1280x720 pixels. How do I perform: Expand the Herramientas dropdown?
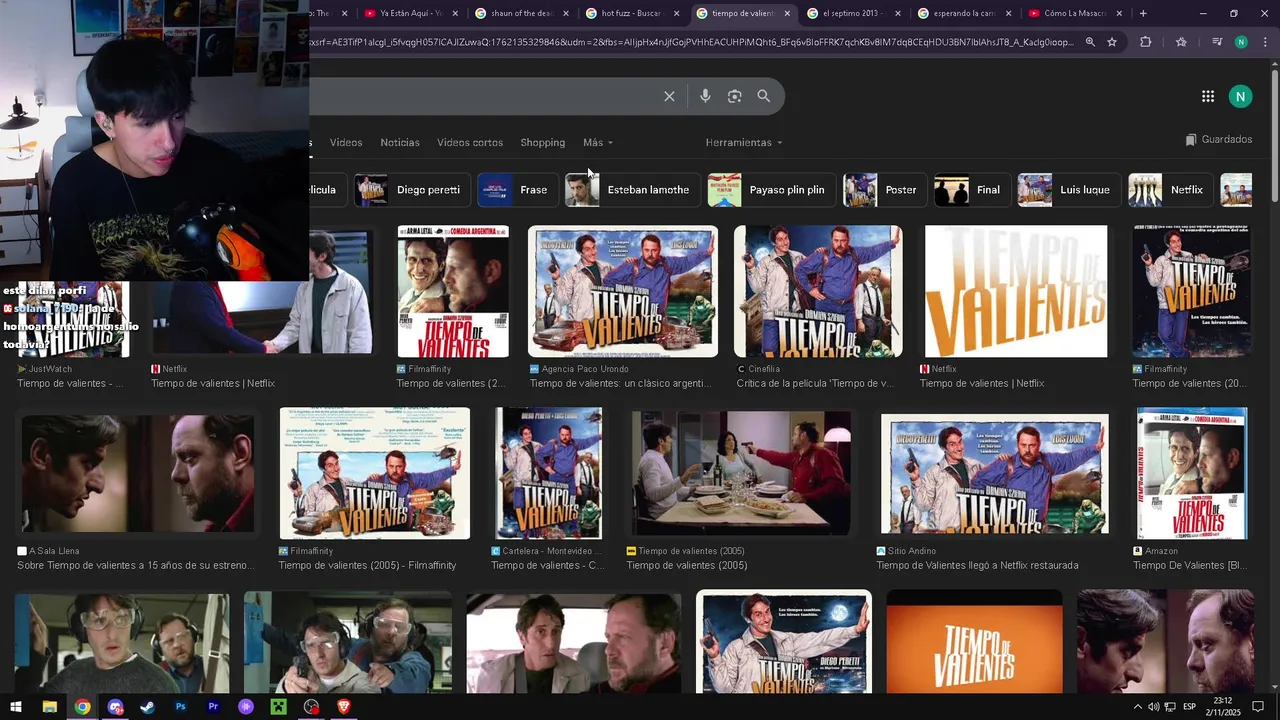(744, 142)
